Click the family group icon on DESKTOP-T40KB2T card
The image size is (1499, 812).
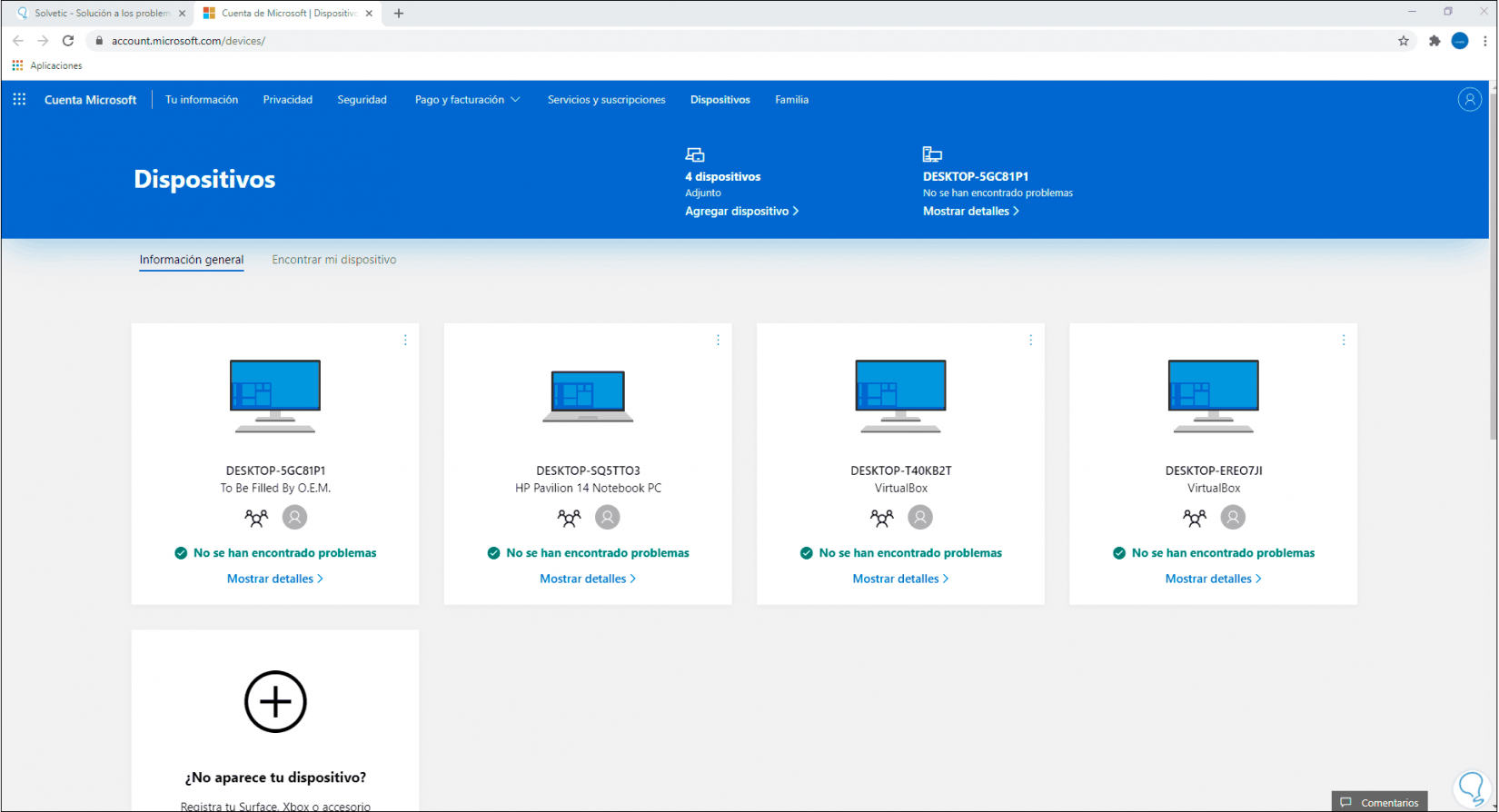coord(882,518)
